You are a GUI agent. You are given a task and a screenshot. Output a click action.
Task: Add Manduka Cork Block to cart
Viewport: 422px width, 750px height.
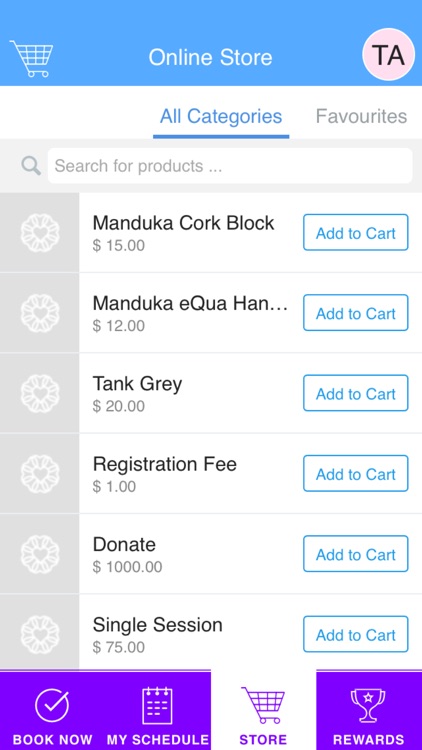click(355, 232)
